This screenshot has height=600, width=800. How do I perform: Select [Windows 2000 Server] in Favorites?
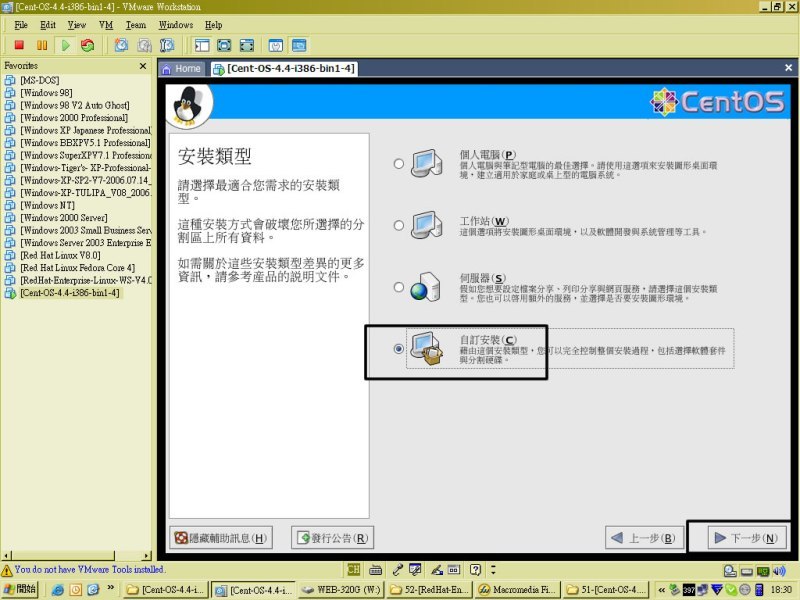pos(64,218)
